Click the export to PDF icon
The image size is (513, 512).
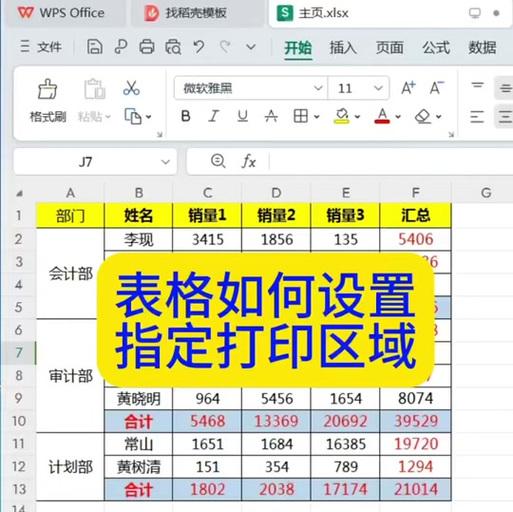[121, 47]
